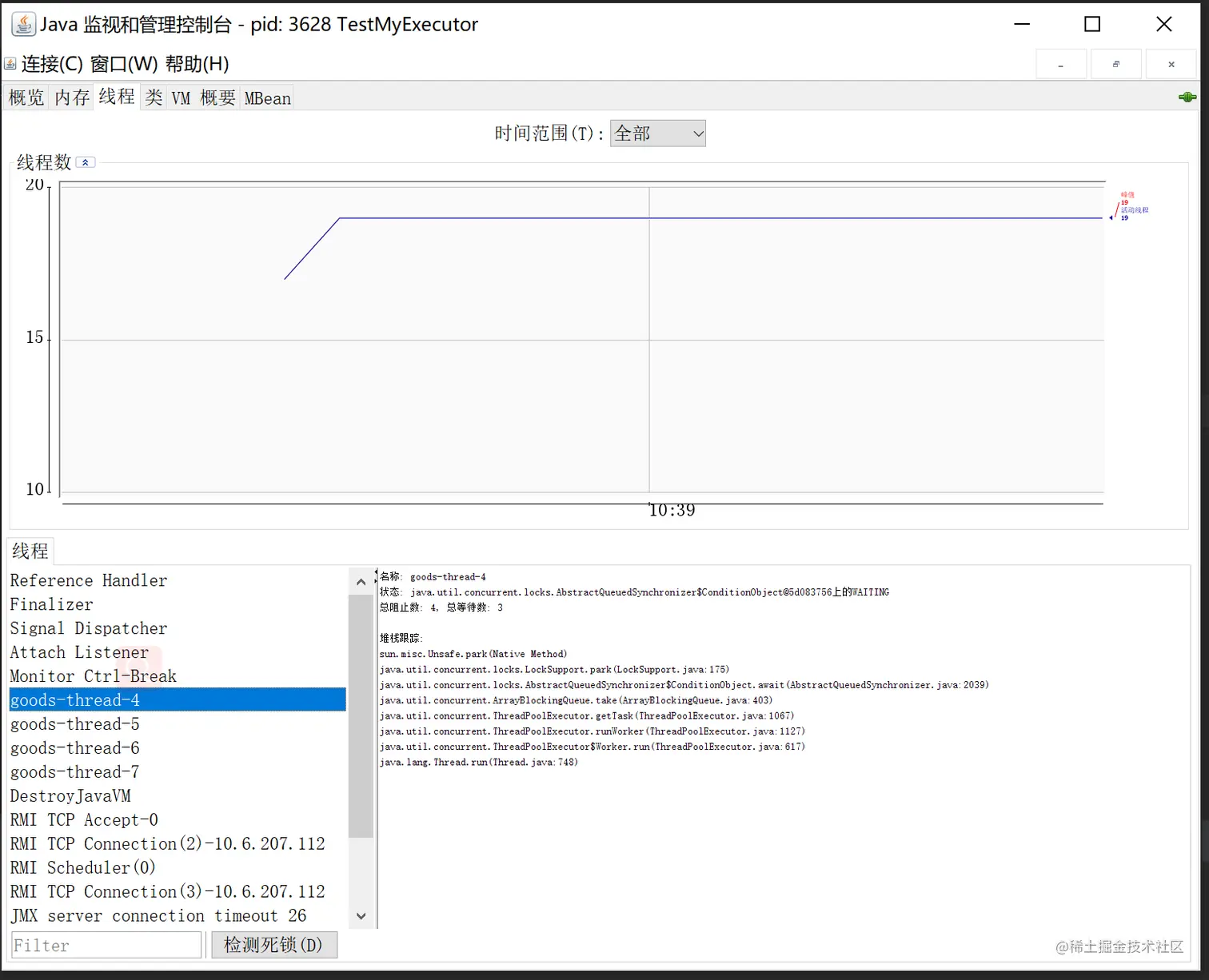This screenshot has width=1209, height=980.
Task: Open the 窗口(W) menu
Action: coord(124,64)
